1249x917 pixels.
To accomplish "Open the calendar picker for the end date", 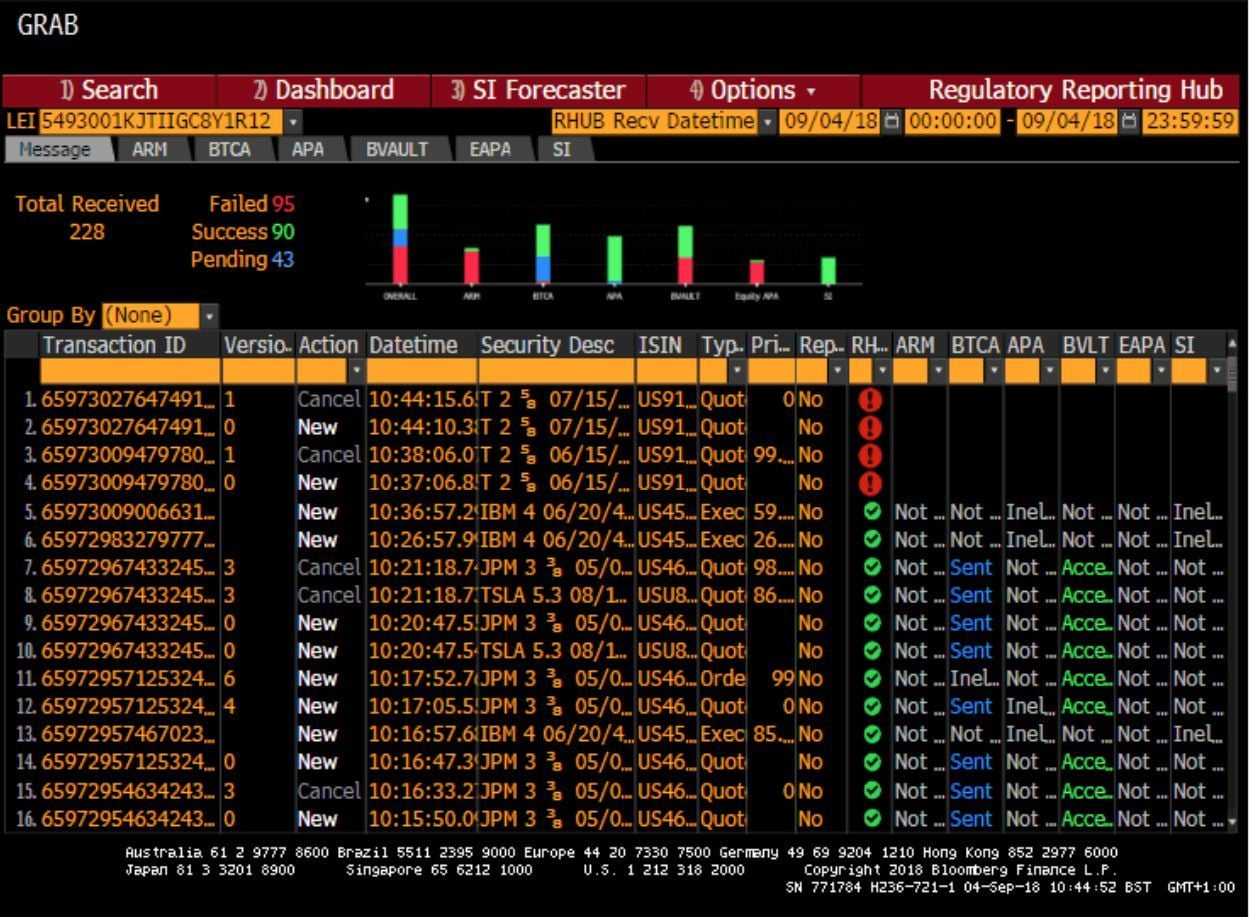I will click(1130, 122).
